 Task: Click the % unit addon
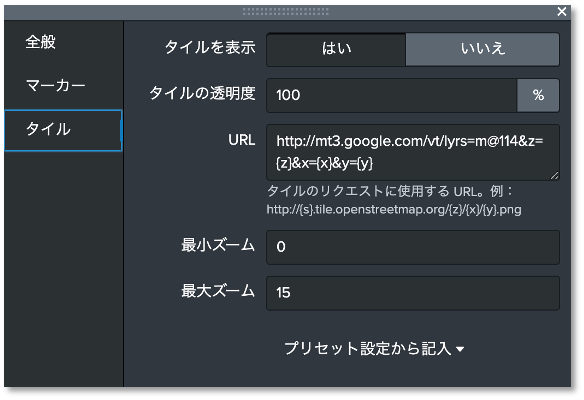point(538,95)
